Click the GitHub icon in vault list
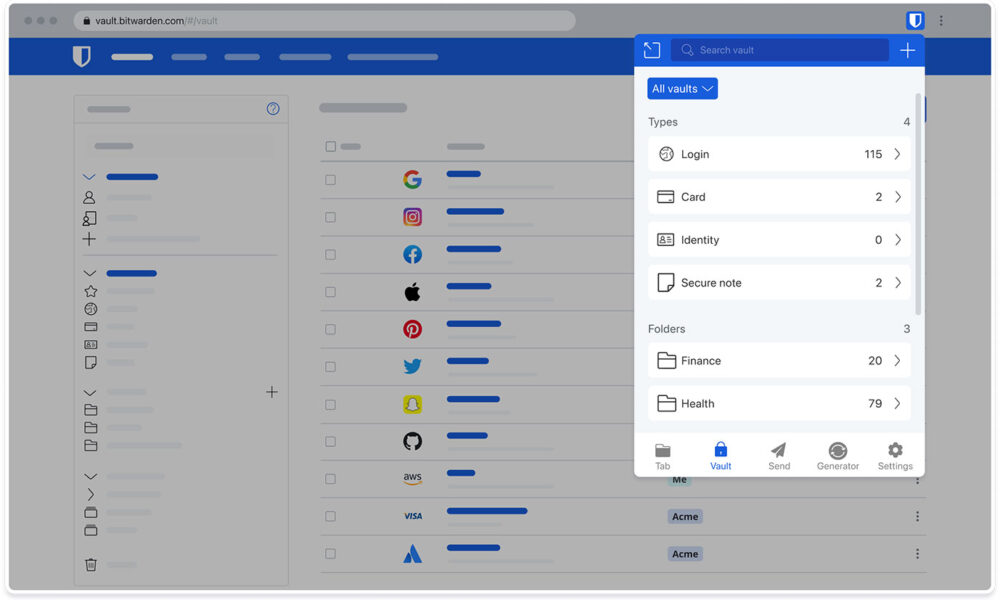Image resolution: width=1000 pixels, height=600 pixels. click(x=413, y=441)
